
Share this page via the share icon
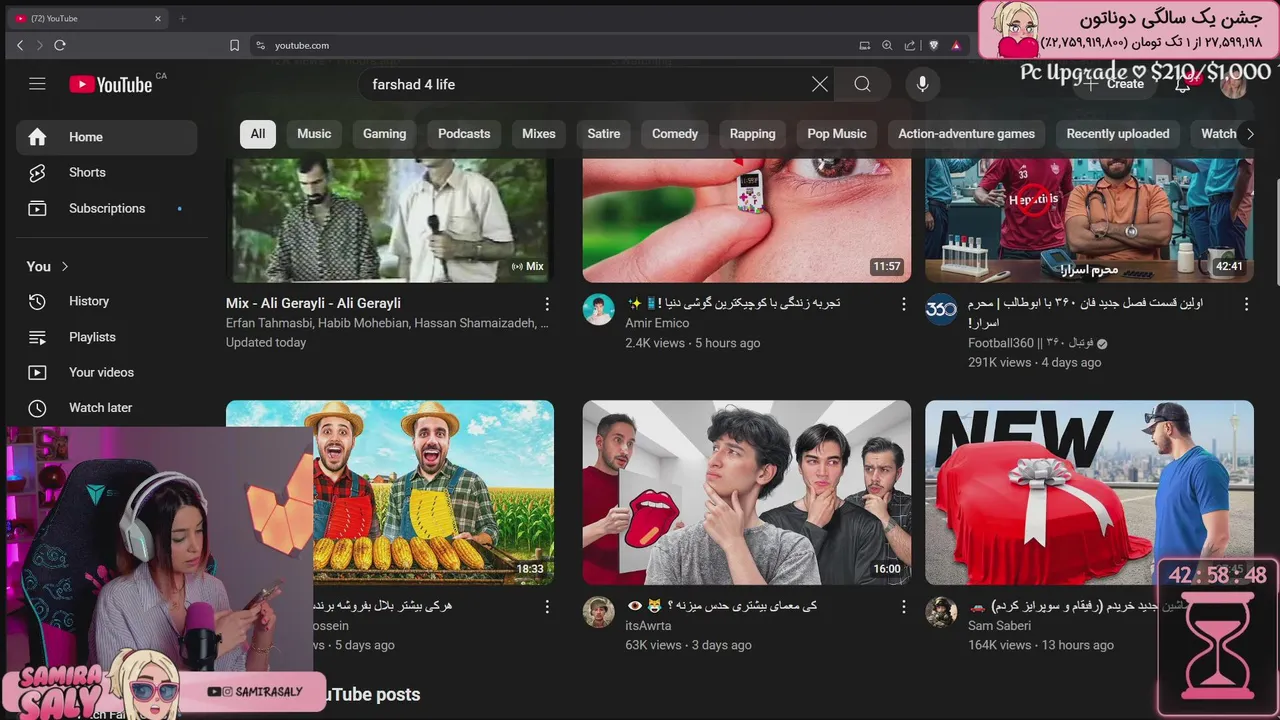[910, 45]
